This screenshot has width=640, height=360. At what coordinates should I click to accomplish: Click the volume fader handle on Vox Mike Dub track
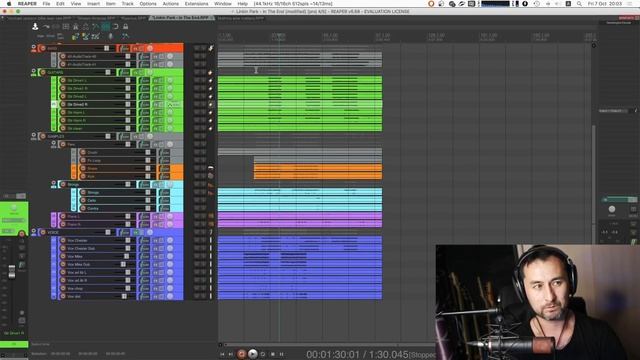123,264
